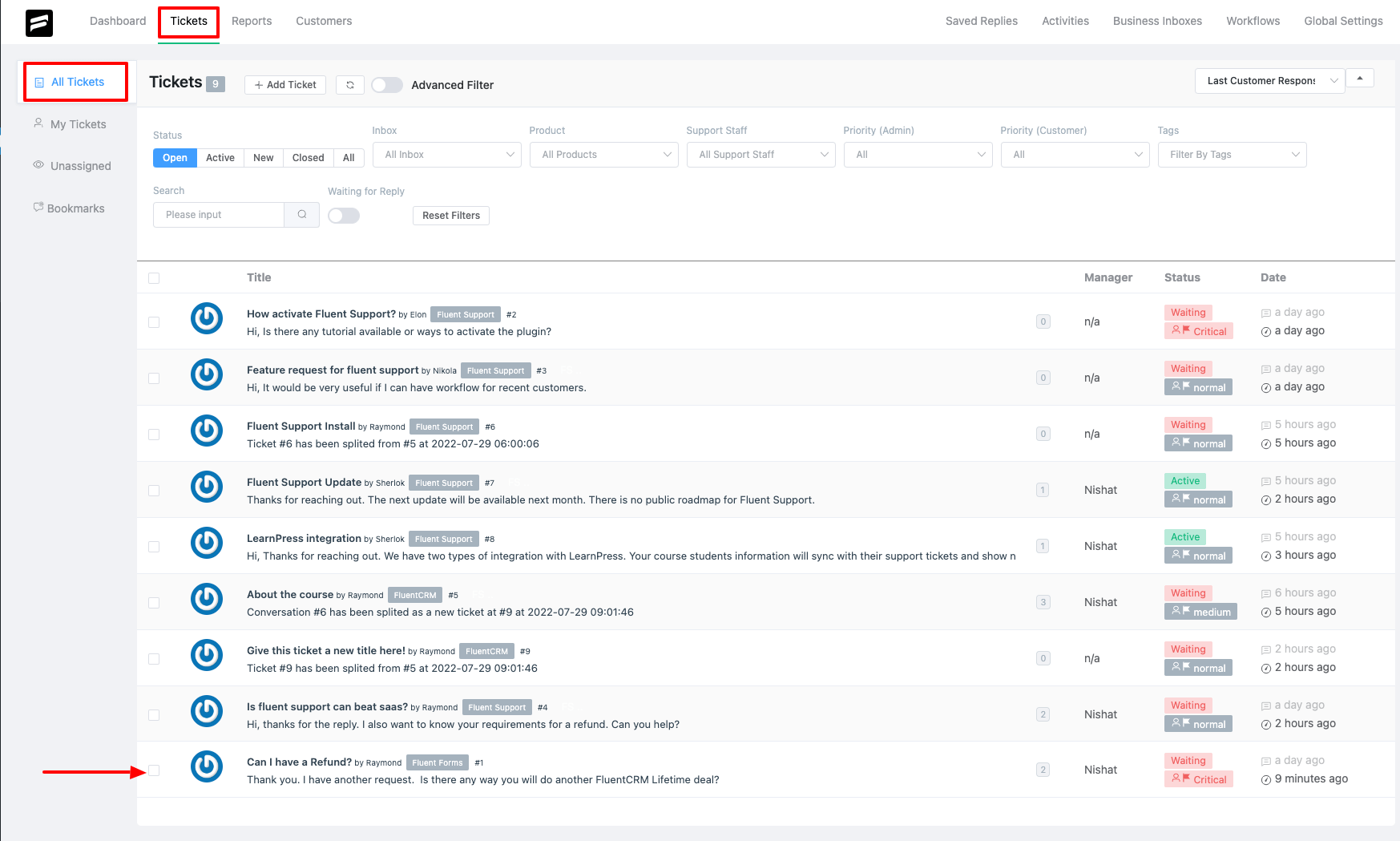The width and height of the screenshot is (1400, 841).
Task: Open the All Support Staff dropdown
Action: (761, 155)
